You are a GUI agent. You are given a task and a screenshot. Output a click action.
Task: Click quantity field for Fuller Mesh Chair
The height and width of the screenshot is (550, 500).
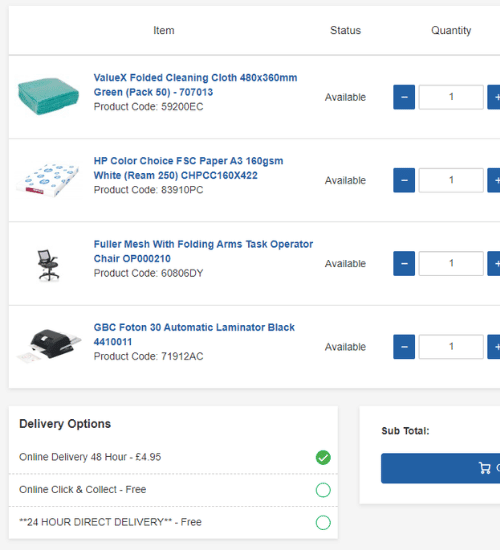[x=451, y=263]
